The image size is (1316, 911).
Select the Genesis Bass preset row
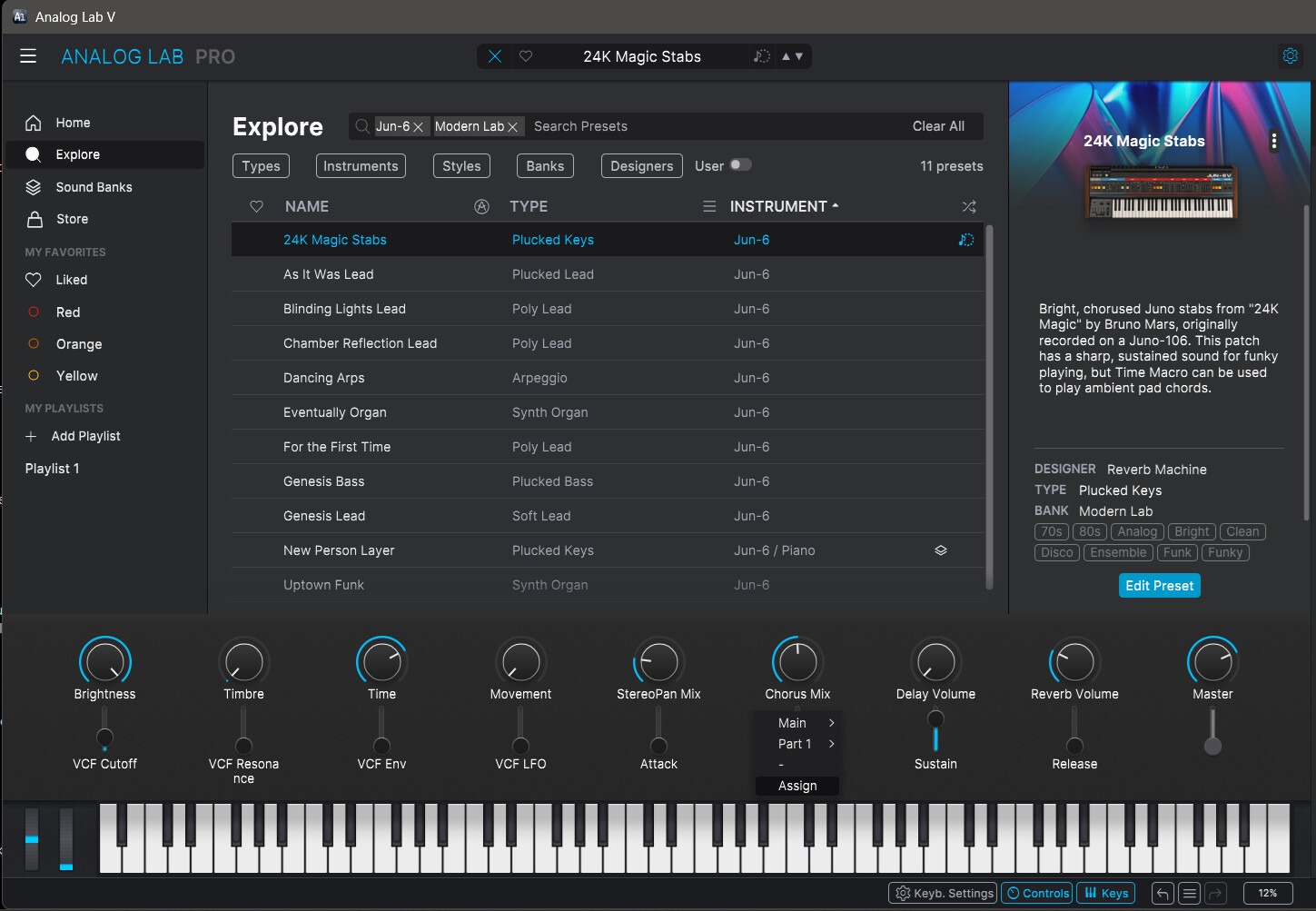323,481
